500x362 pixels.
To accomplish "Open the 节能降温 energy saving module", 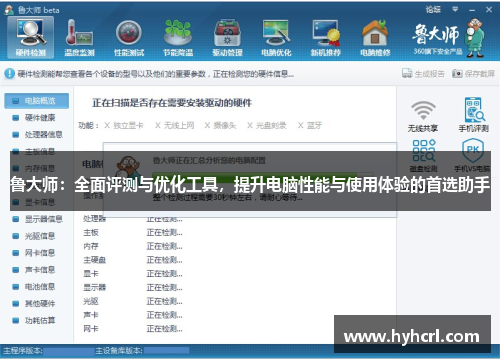I will (x=178, y=37).
